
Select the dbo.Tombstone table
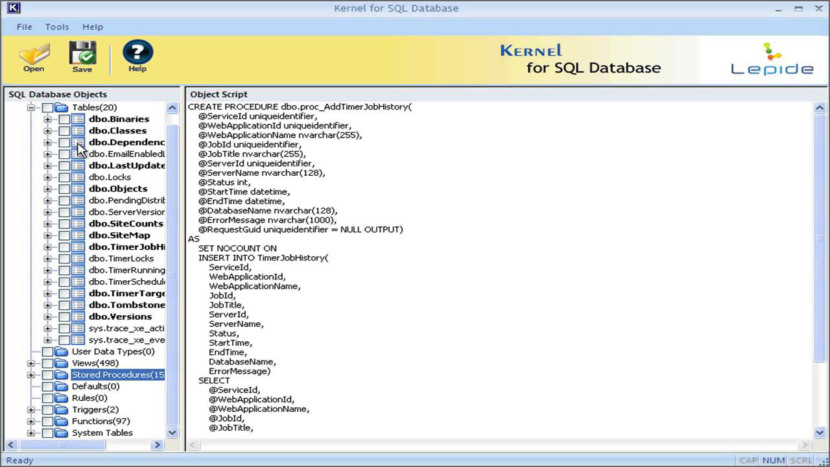[127, 305]
